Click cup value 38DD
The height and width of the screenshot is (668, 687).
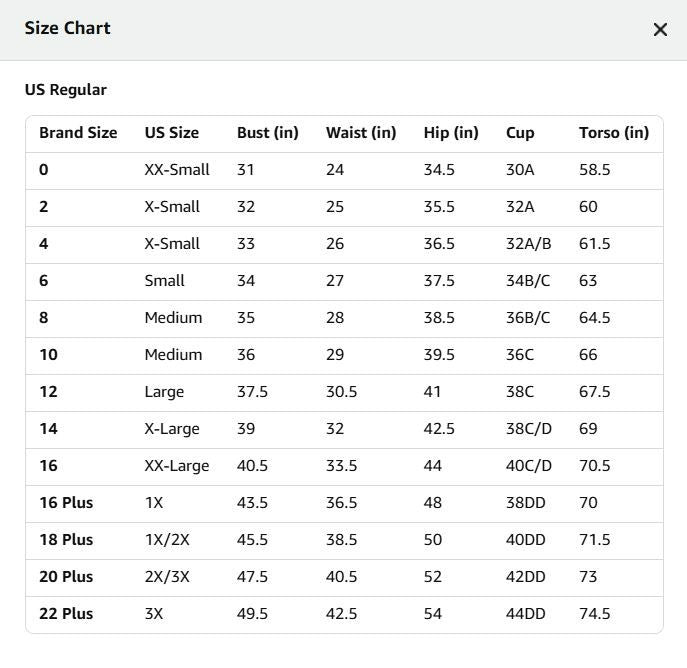(526, 503)
